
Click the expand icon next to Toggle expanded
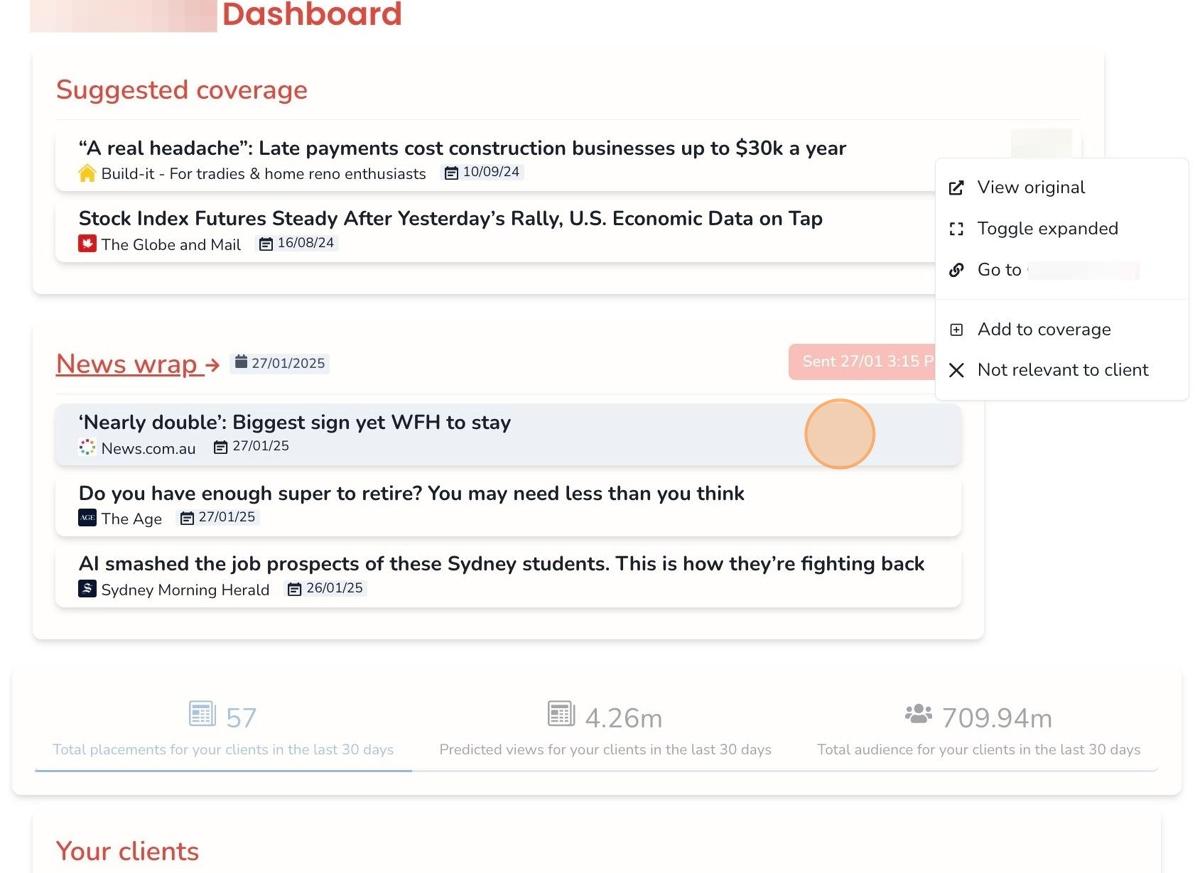coord(957,228)
